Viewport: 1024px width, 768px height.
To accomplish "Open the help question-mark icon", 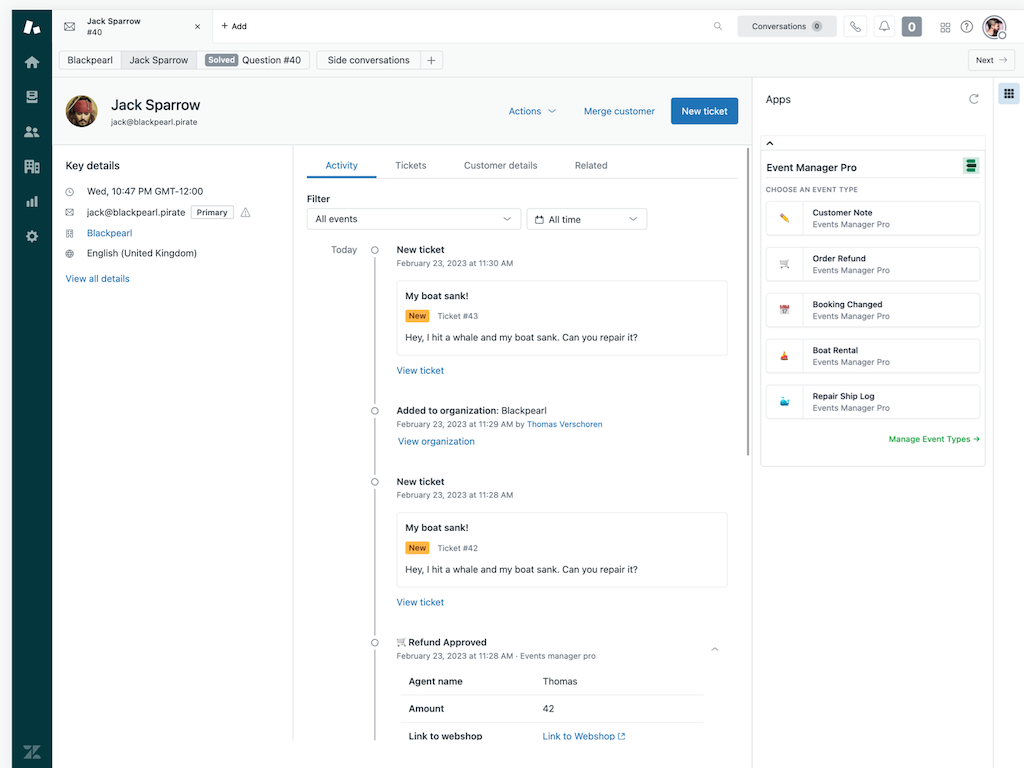I will point(966,26).
